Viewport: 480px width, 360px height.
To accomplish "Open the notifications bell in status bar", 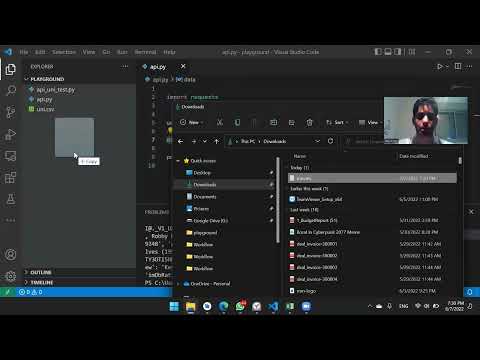I will coord(470,292).
